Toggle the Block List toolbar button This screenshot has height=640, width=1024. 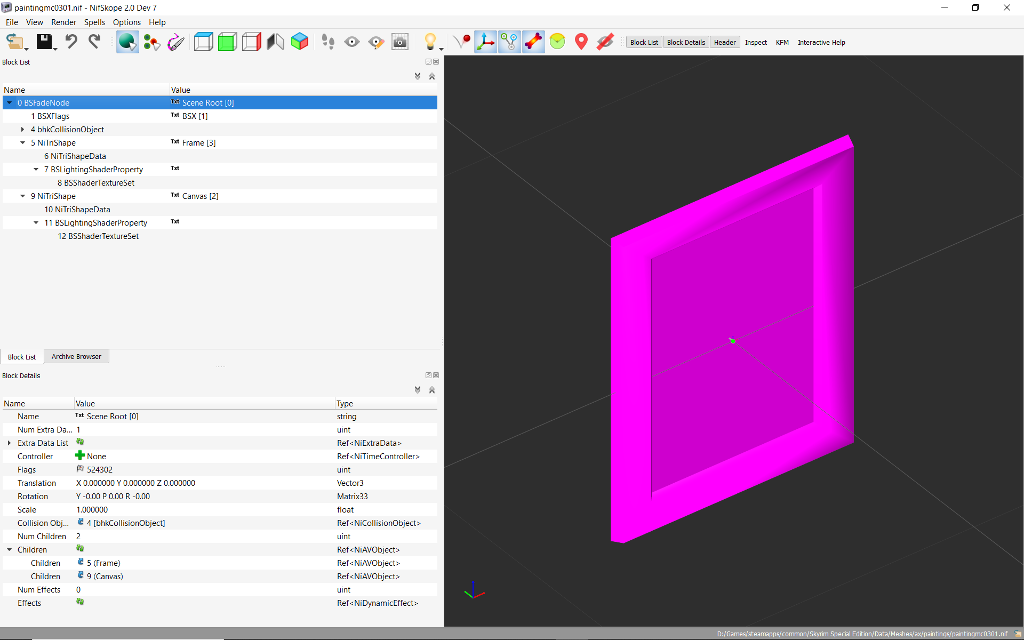click(644, 42)
